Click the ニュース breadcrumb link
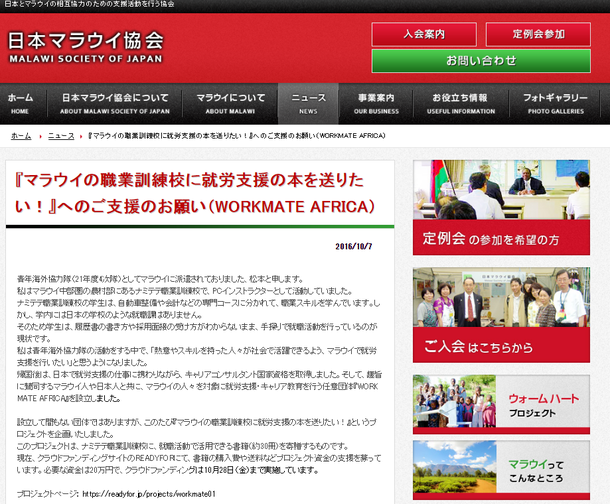The height and width of the screenshot is (504, 610). pyautogui.click(x=61, y=135)
